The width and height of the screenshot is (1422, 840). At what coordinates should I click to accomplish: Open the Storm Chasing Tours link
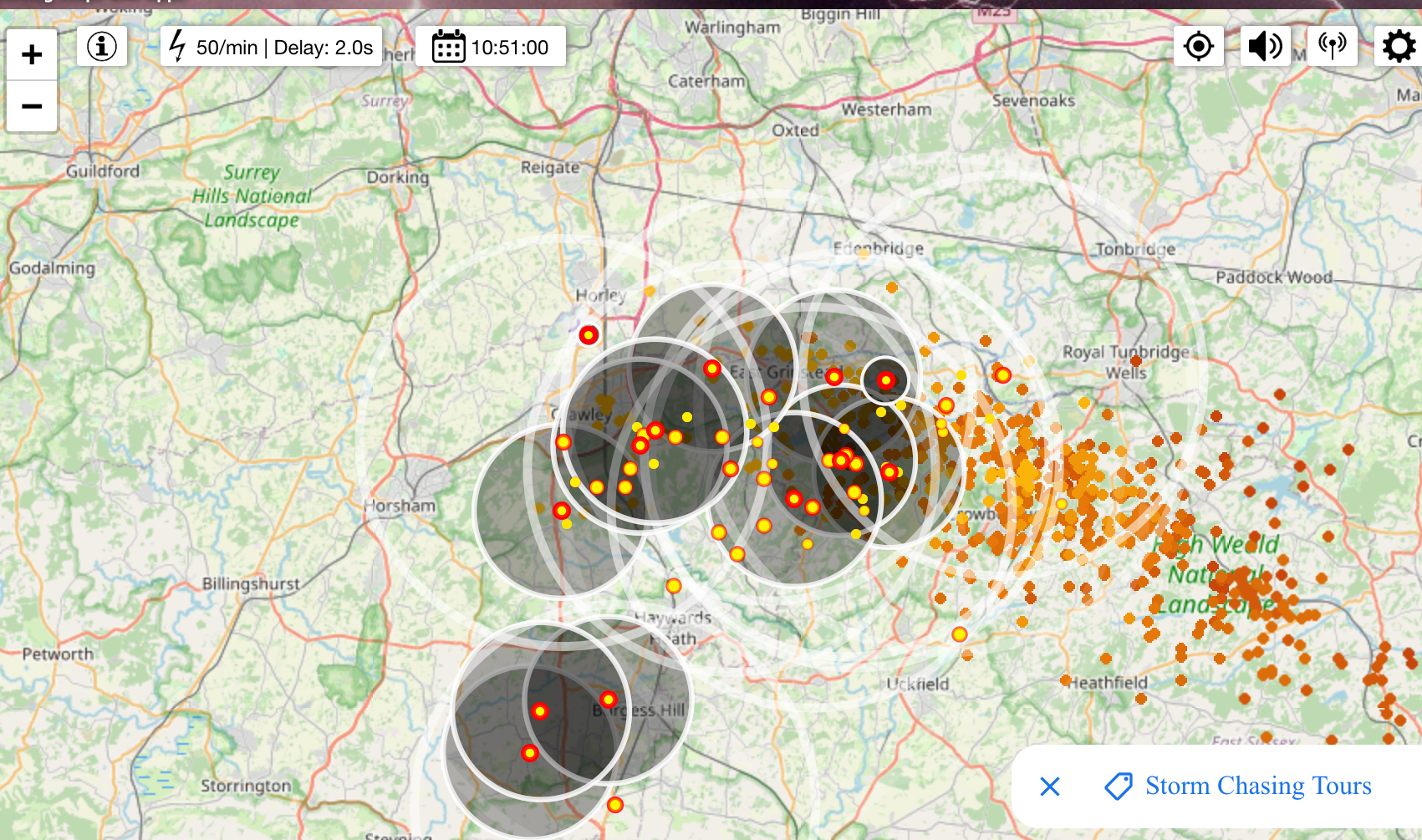[x=1258, y=786]
